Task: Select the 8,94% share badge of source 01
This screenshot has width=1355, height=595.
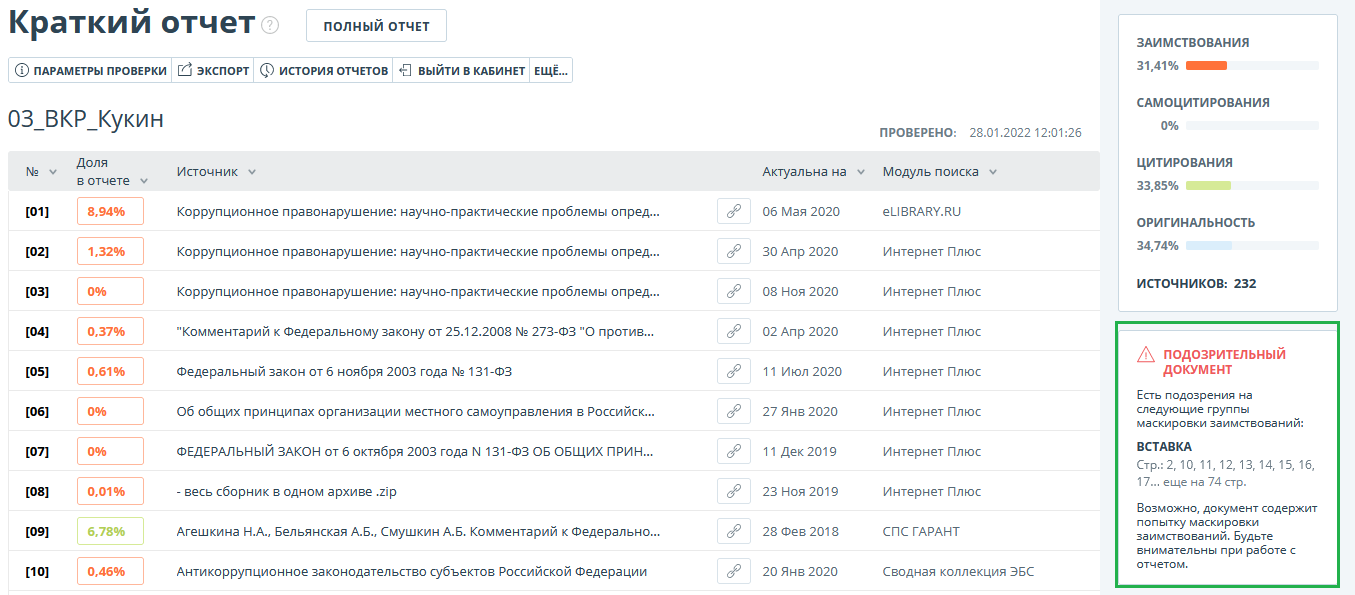Action: pos(110,211)
